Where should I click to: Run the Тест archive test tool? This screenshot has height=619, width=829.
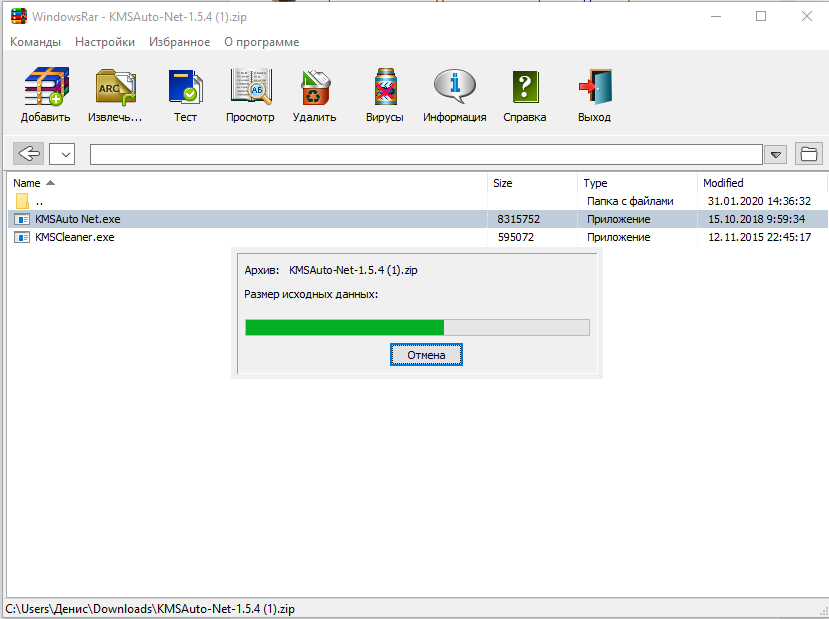tap(186, 87)
